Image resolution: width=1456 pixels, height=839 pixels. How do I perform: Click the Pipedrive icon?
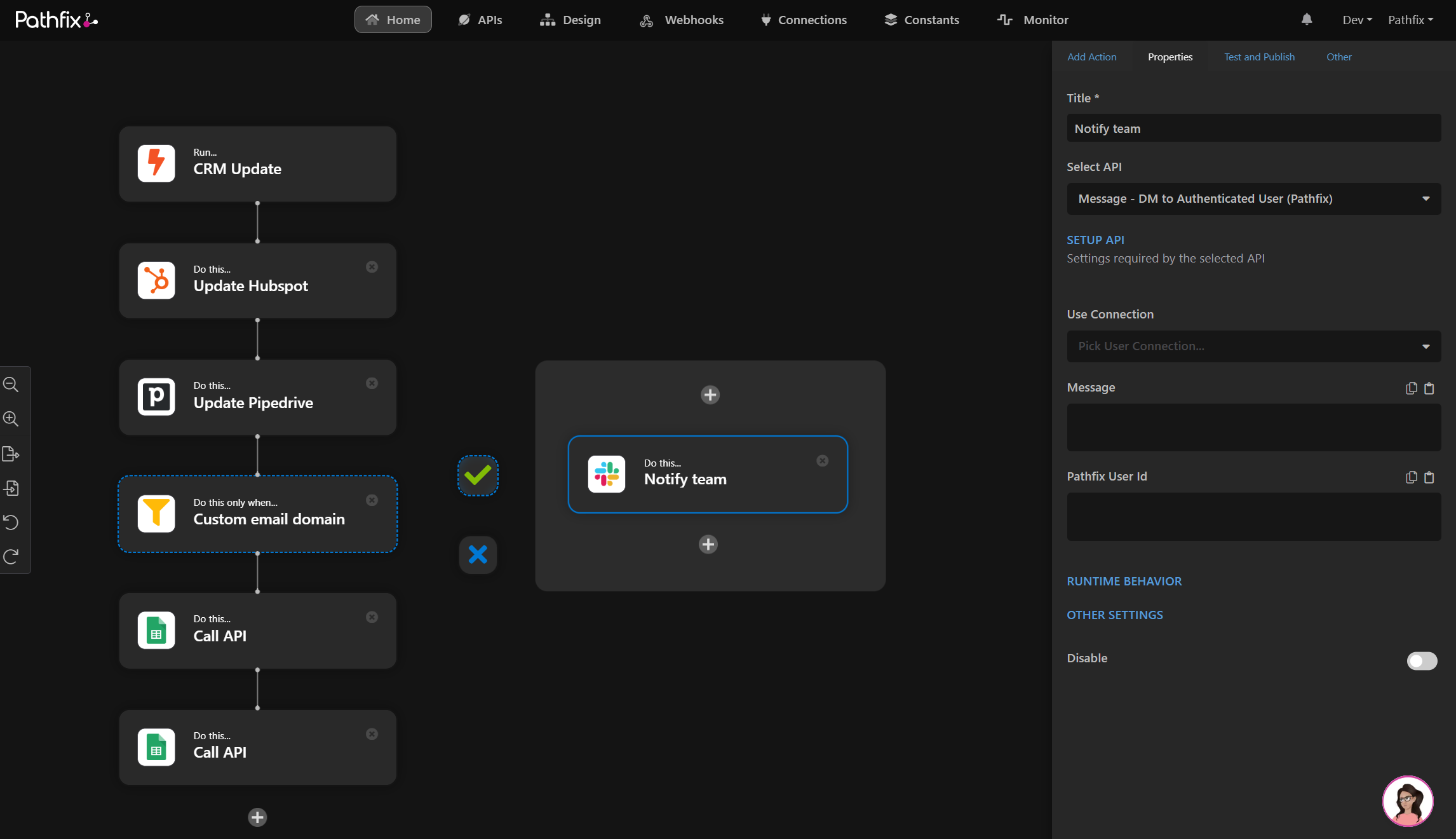click(x=156, y=397)
